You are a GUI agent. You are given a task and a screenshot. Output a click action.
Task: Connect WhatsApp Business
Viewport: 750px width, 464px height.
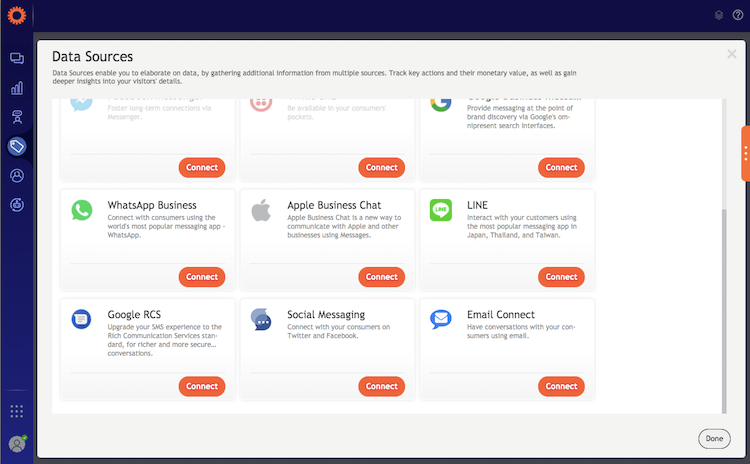202,277
